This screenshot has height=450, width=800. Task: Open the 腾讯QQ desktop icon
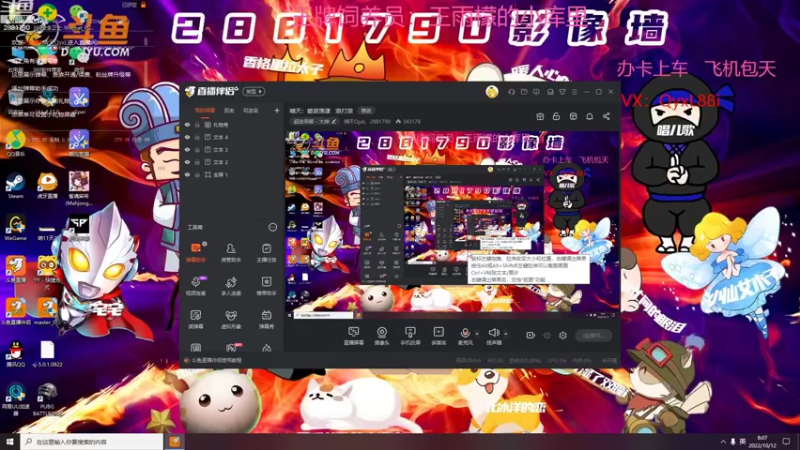tap(15, 354)
